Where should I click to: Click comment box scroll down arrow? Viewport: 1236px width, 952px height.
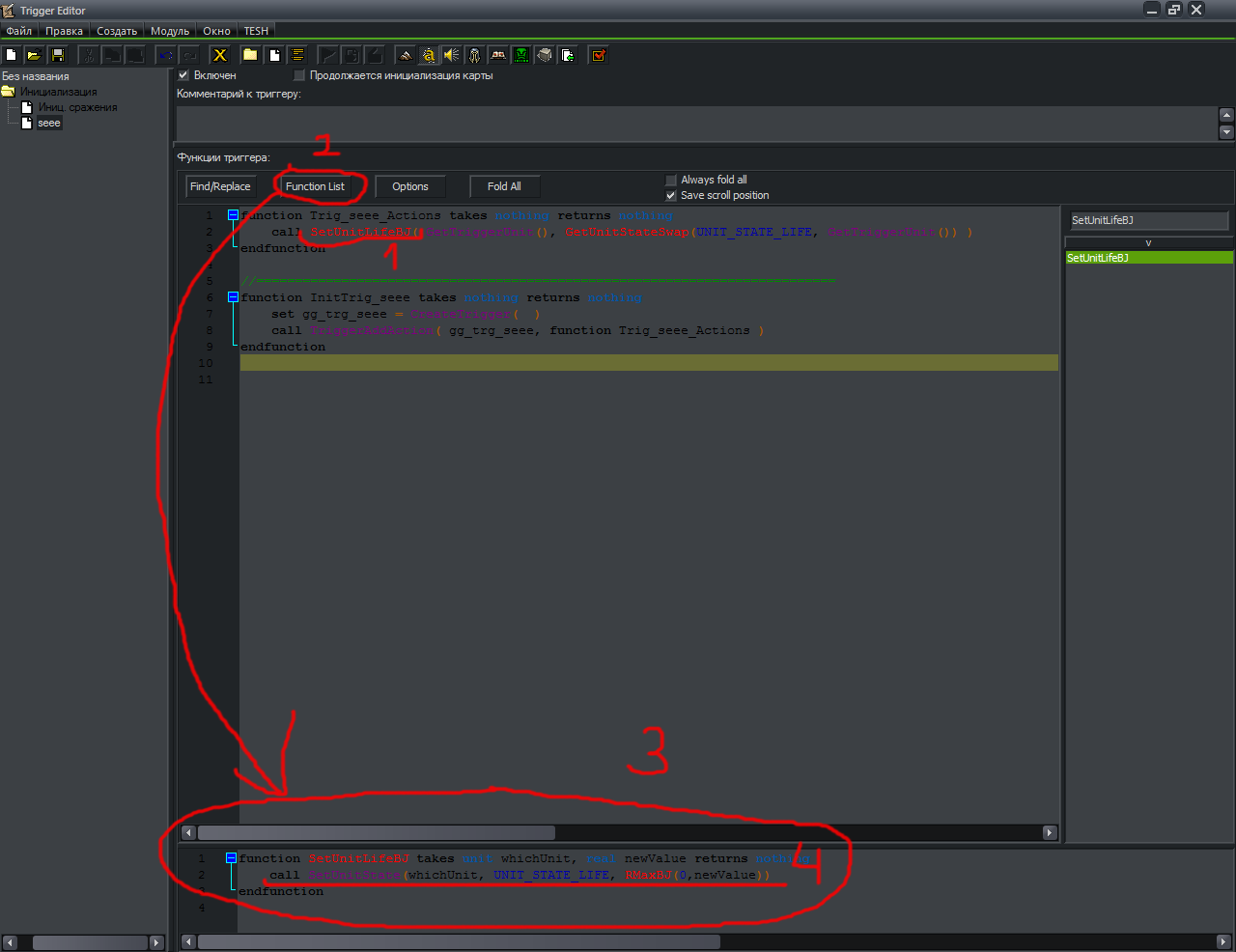tap(1227, 132)
